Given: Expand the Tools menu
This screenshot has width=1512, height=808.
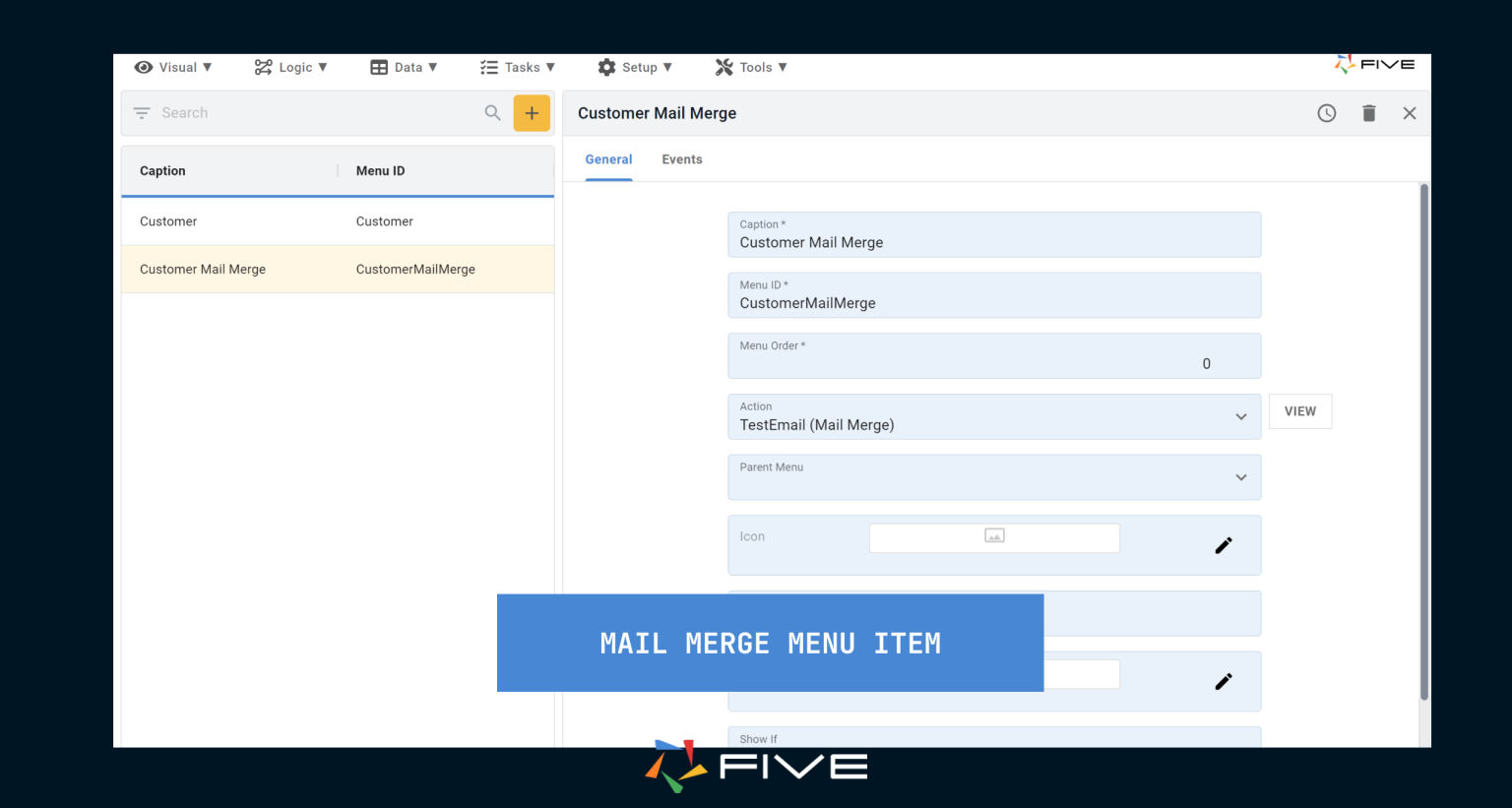Looking at the screenshot, I should (751, 67).
